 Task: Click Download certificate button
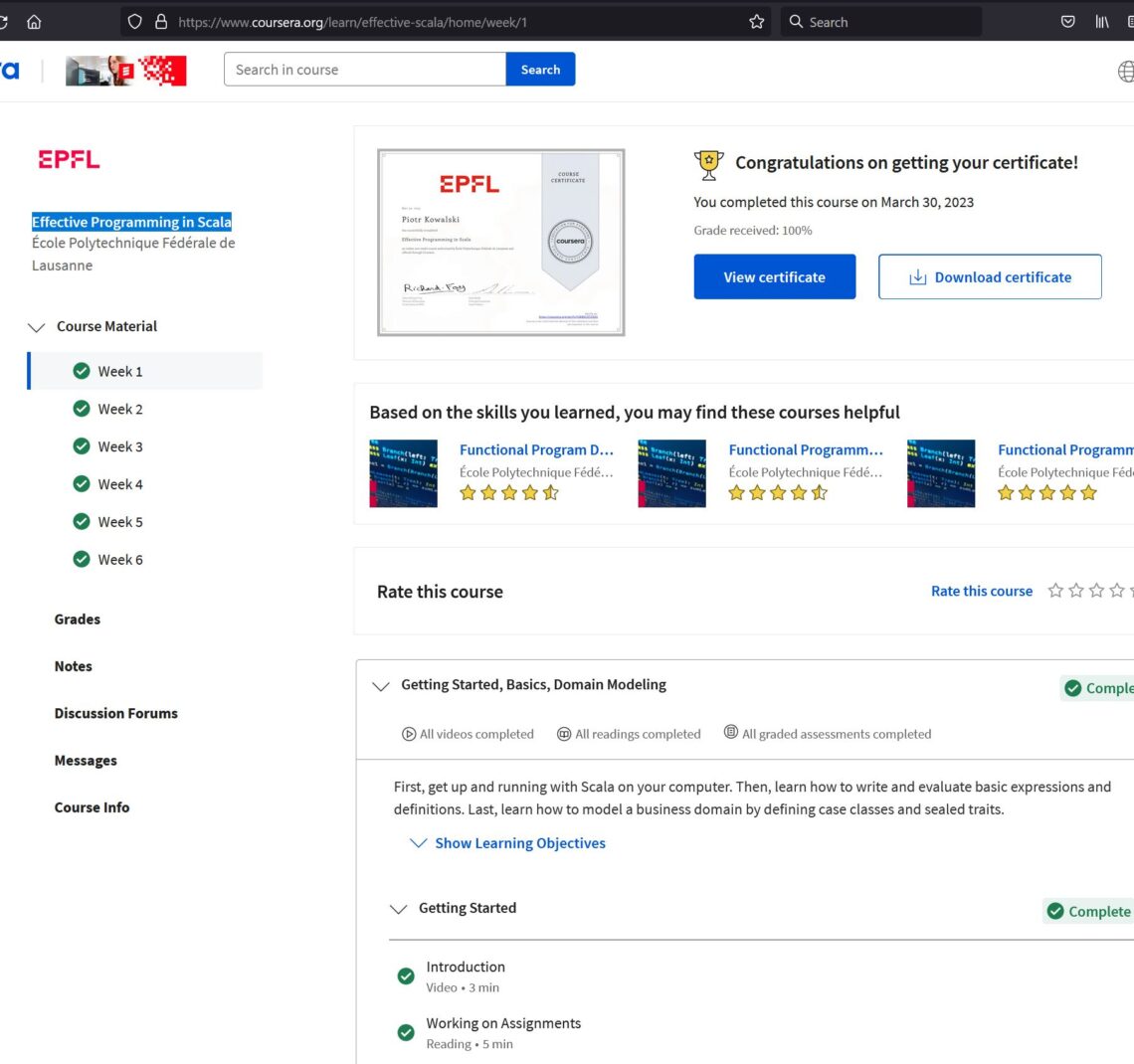990,276
